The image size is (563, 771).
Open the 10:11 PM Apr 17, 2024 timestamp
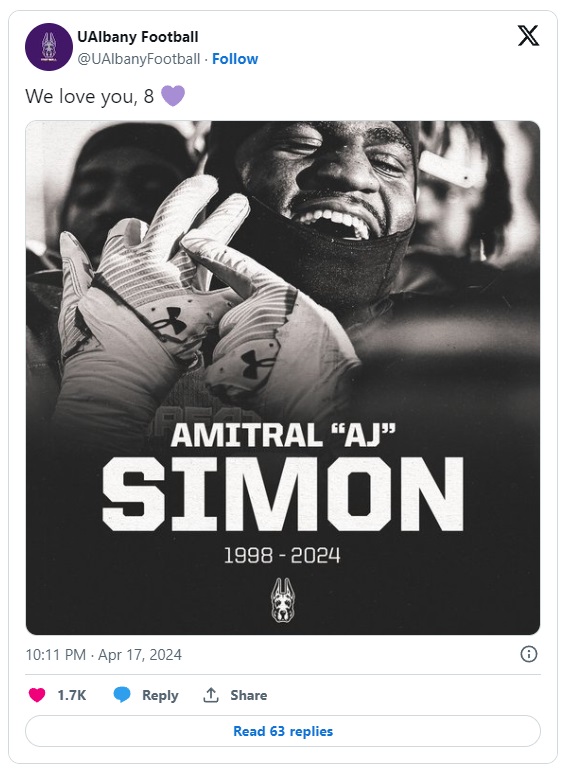pos(103,654)
